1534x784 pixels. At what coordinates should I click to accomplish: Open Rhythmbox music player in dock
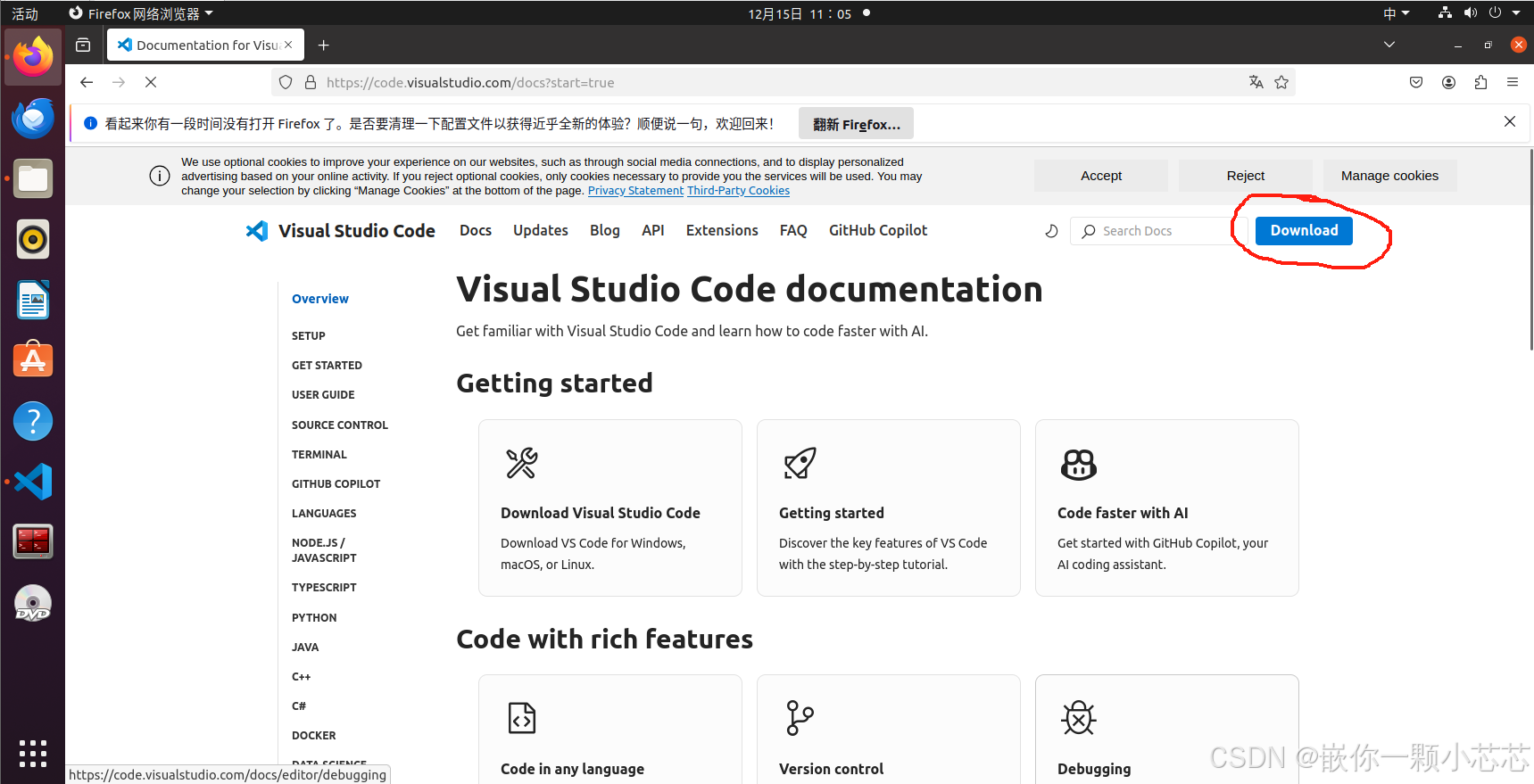point(33,239)
